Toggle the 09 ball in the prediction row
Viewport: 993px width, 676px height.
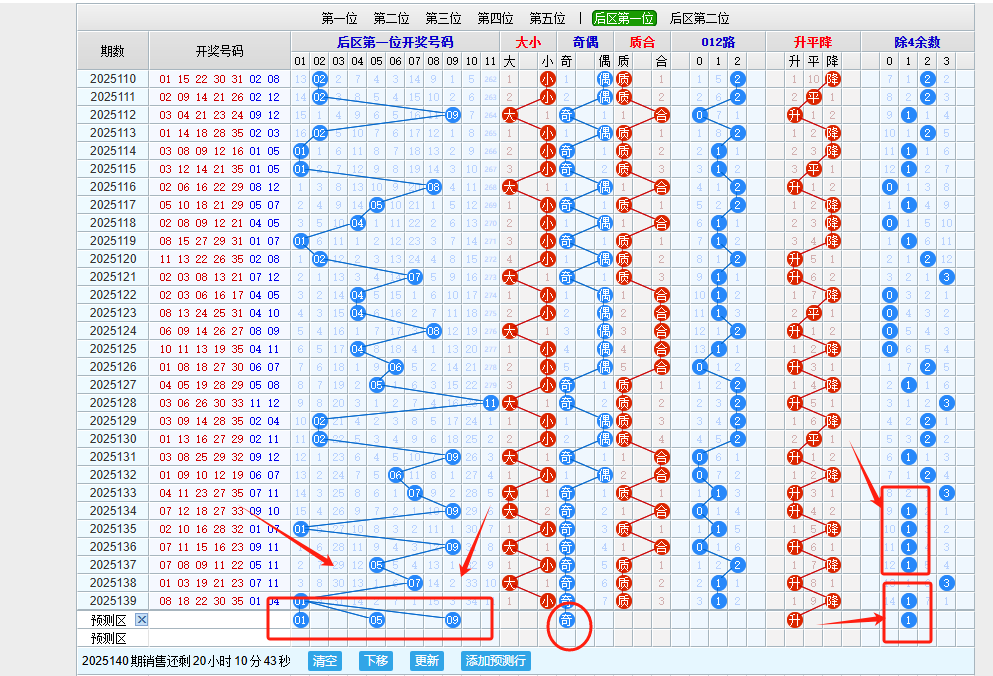(x=452, y=620)
